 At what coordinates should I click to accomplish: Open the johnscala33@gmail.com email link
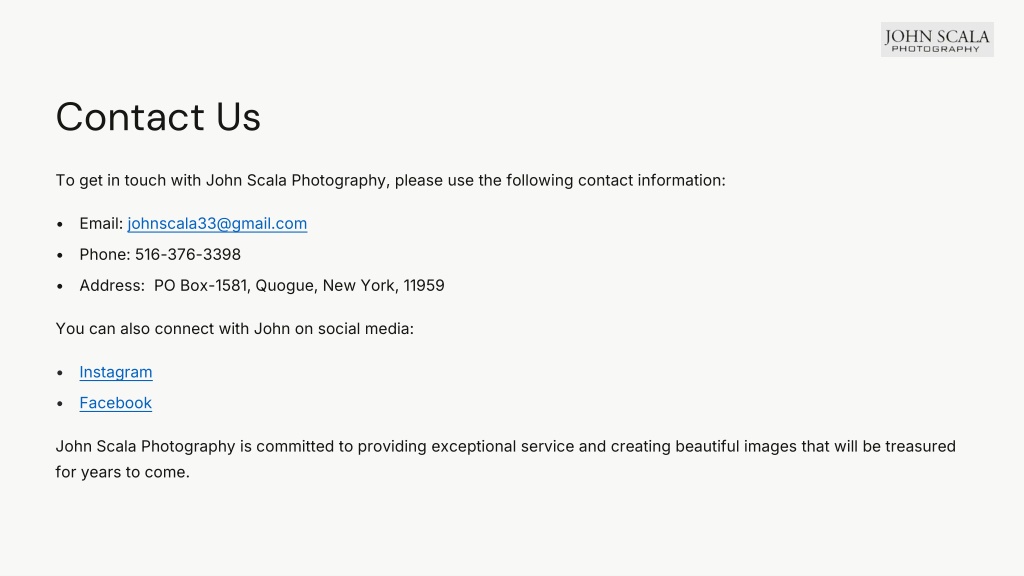click(x=217, y=223)
